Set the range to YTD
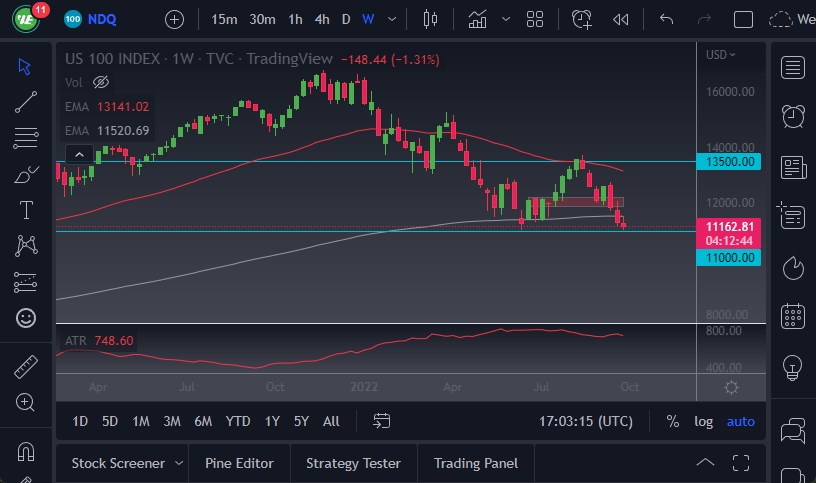Image resolution: width=816 pixels, height=483 pixels. click(238, 421)
